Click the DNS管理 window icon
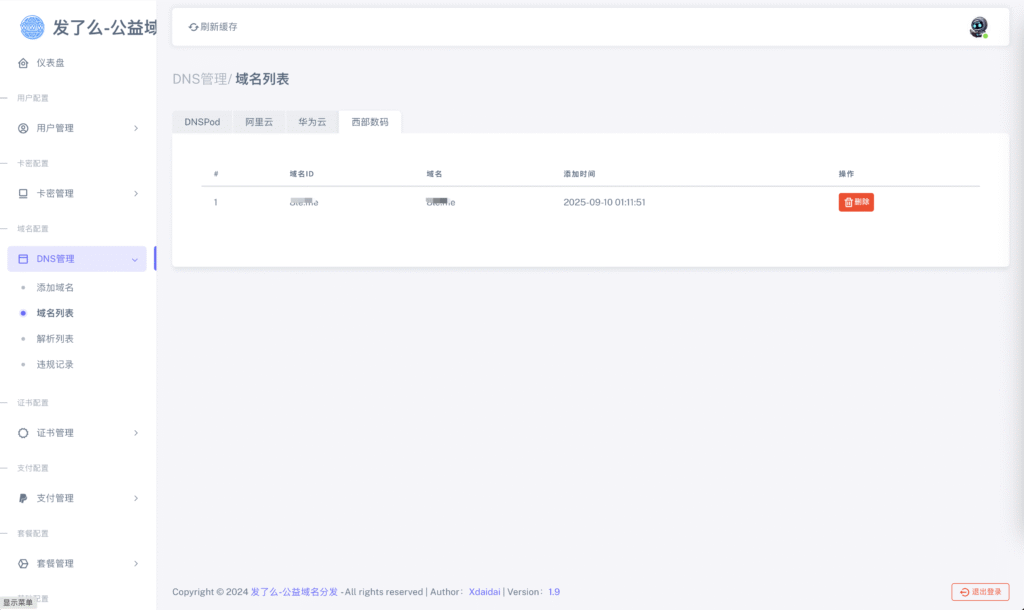The height and width of the screenshot is (610, 1024). tap(23, 259)
